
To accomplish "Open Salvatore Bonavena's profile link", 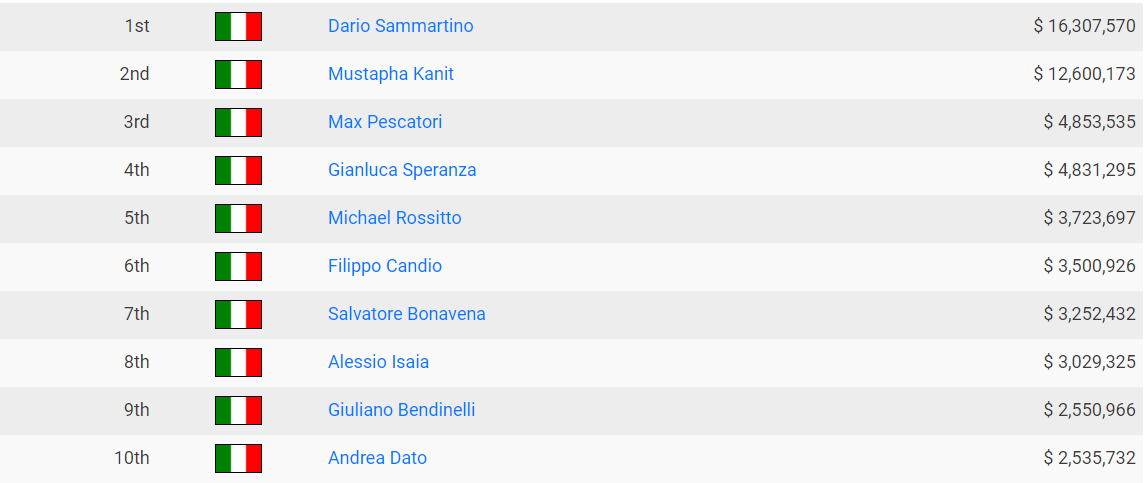I will 407,314.
